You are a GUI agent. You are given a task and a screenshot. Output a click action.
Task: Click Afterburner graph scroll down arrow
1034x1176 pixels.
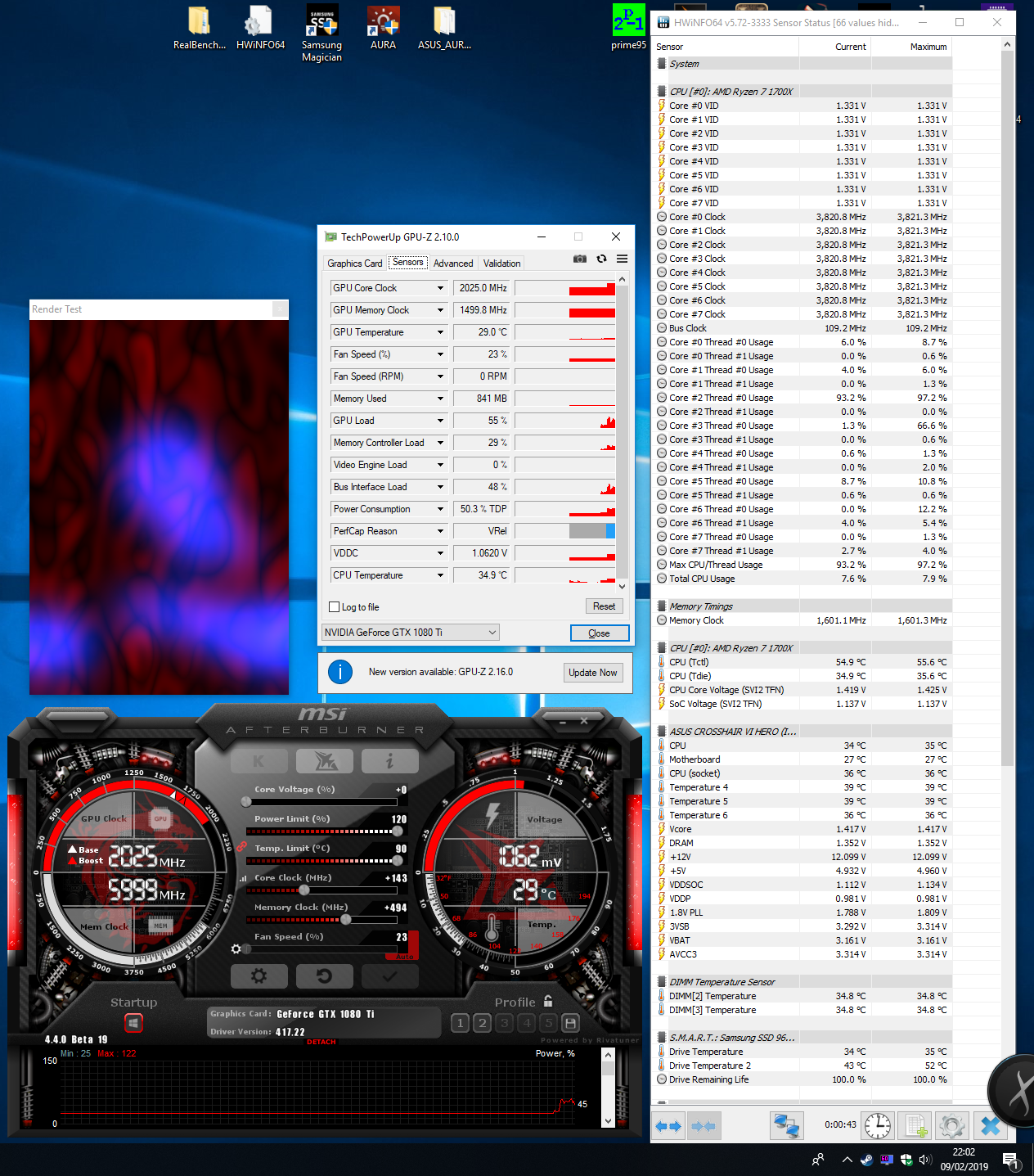tap(608, 1120)
